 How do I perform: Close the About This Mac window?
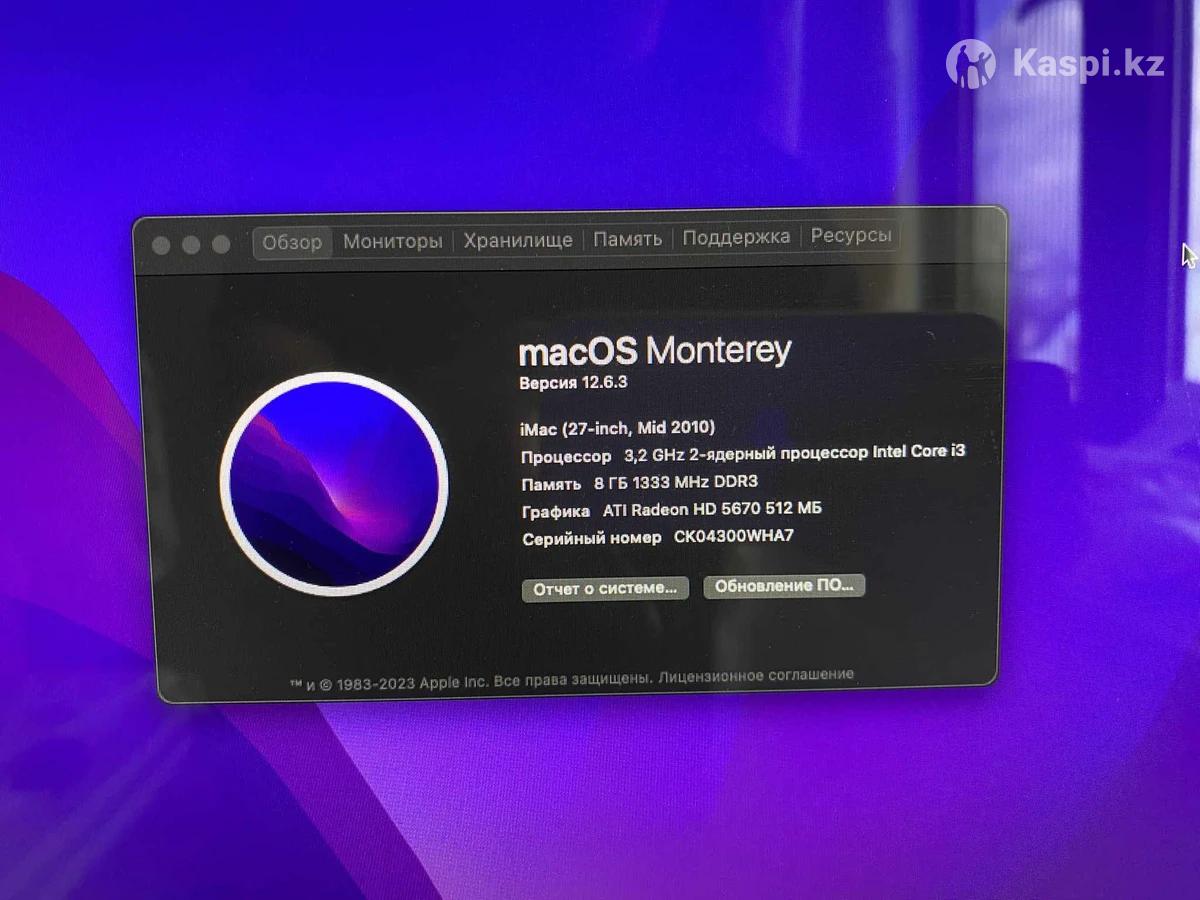[161, 246]
